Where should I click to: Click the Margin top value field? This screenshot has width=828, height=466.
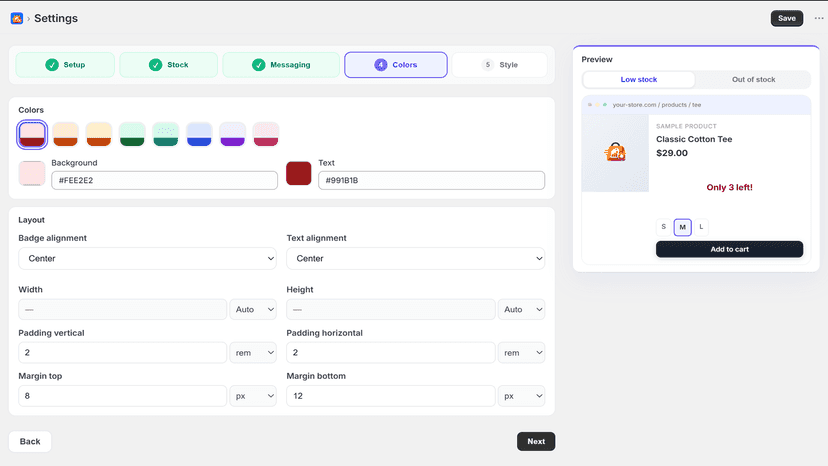click(x=123, y=396)
